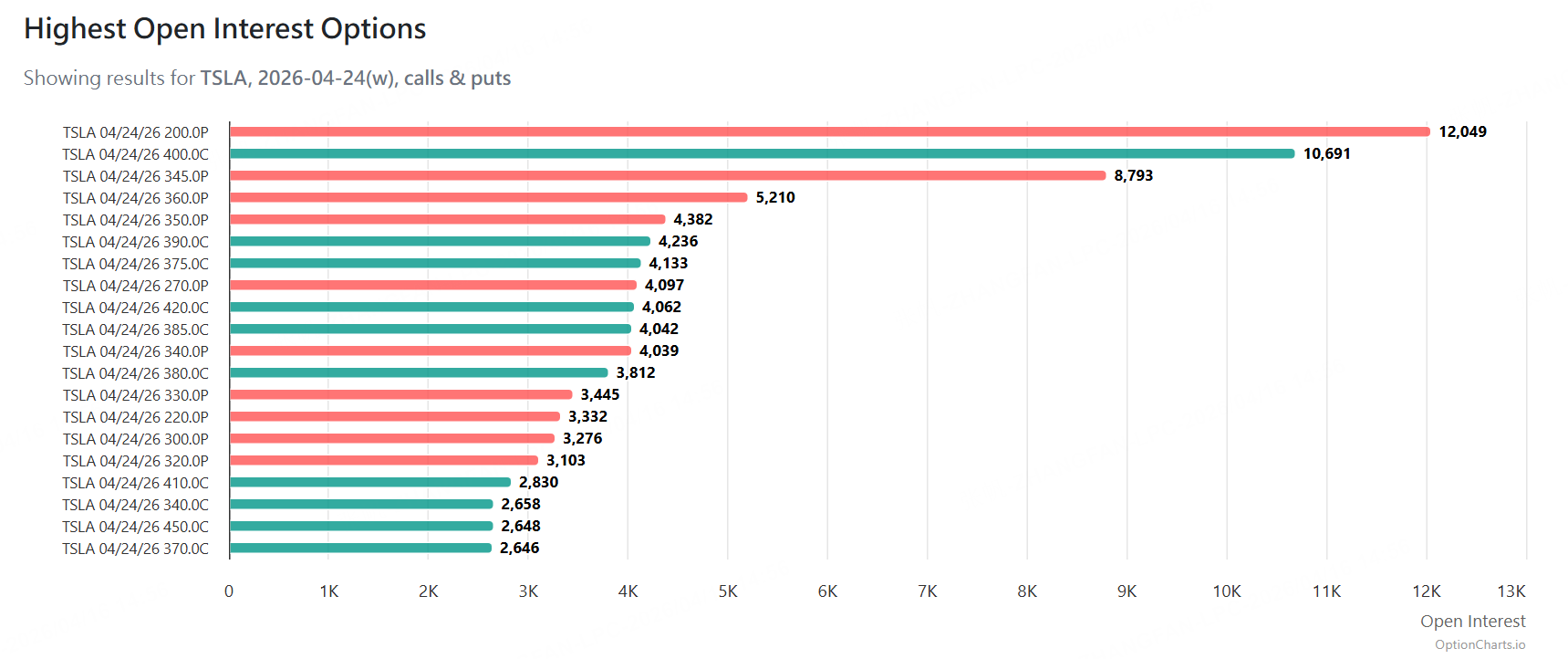Click the 370.0C bar showing 2,646
The image size is (1568, 659).
click(361, 548)
